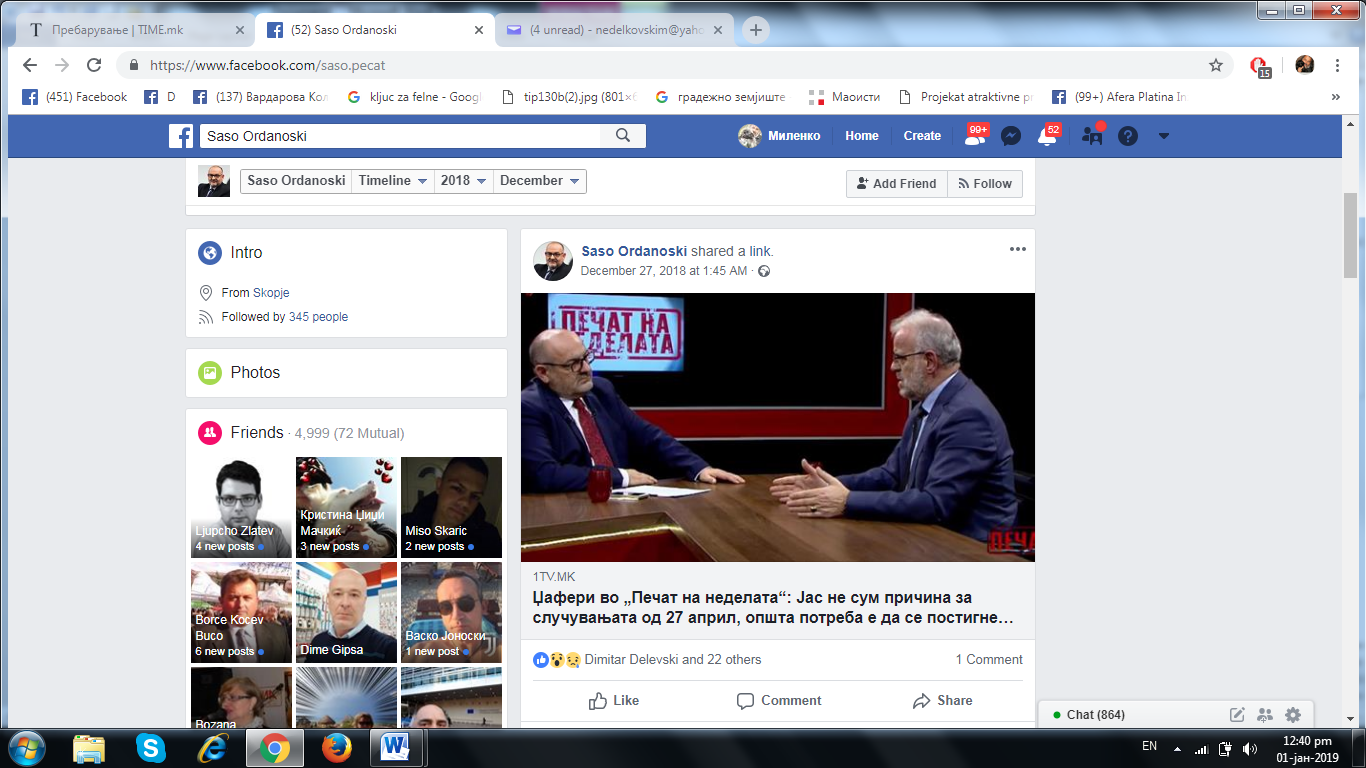Screen dimensions: 1366x768
Task: Open the December month dropdown
Action: [540, 181]
